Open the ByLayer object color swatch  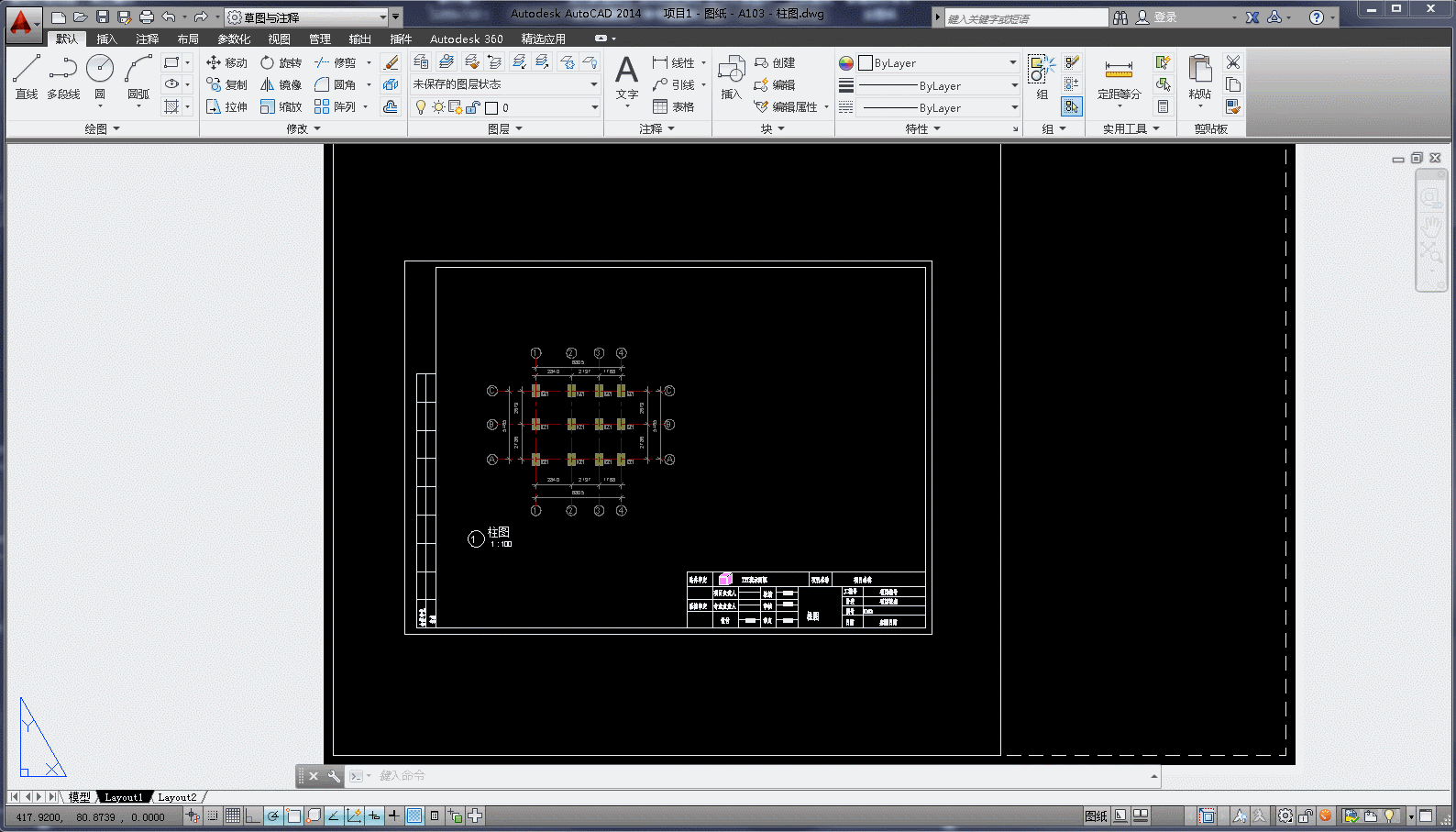pyautogui.click(x=929, y=63)
